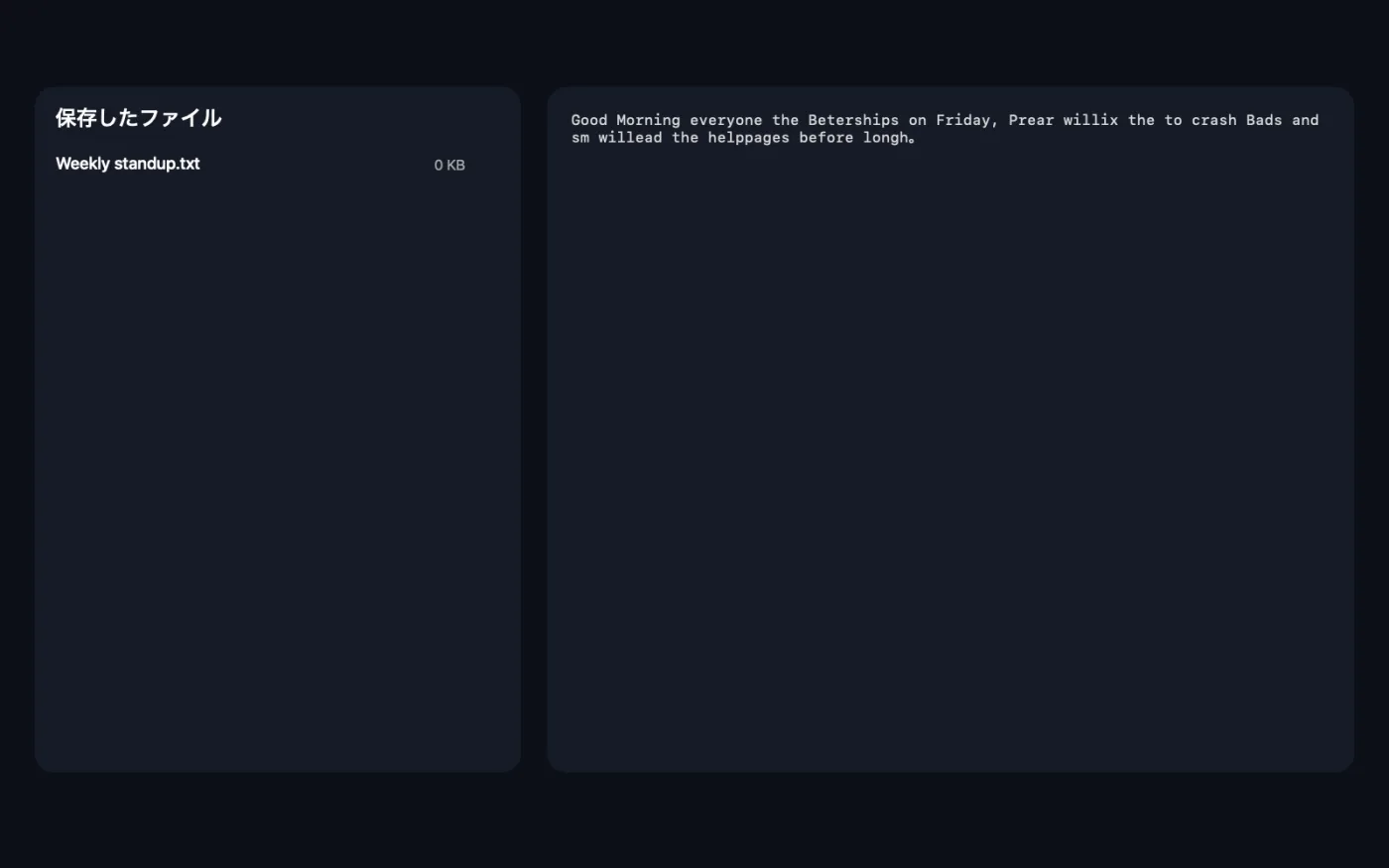Click the word "willead" on second line
Image resolution: width=1389 pixels, height=868 pixels.
[630, 138]
